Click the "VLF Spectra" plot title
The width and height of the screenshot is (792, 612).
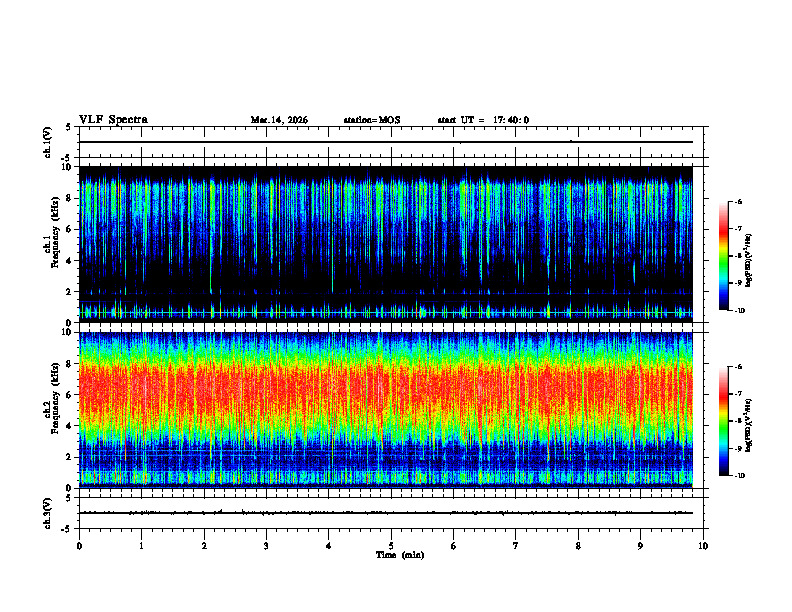[x=113, y=120]
